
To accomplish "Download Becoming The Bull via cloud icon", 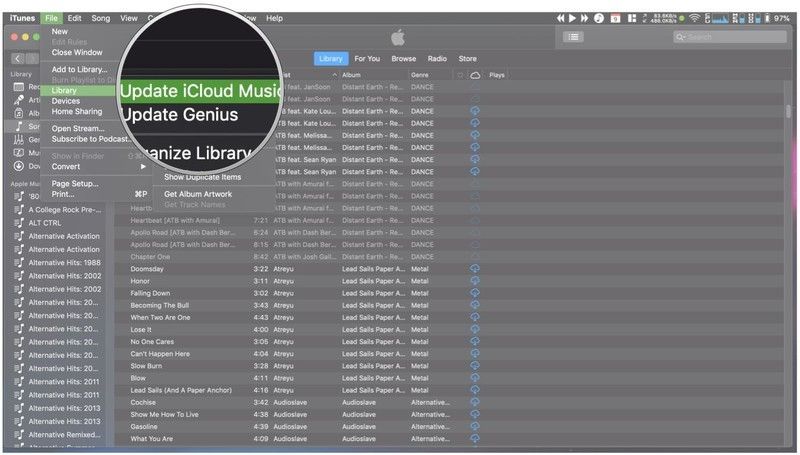I will point(474,305).
